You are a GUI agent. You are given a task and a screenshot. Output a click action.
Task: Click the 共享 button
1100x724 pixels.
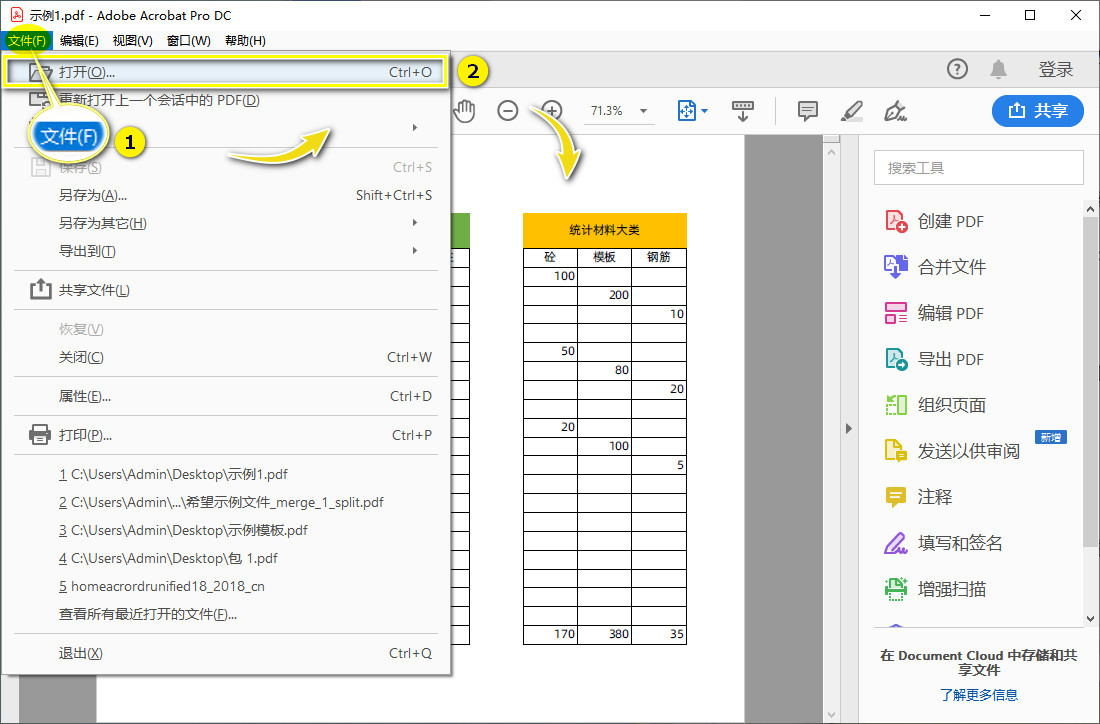[x=1038, y=110]
